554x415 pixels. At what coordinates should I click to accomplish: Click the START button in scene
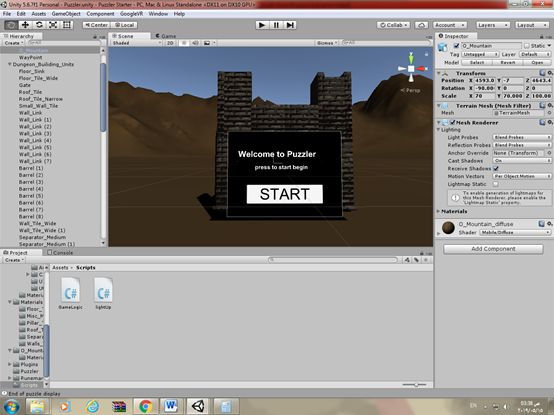285,194
